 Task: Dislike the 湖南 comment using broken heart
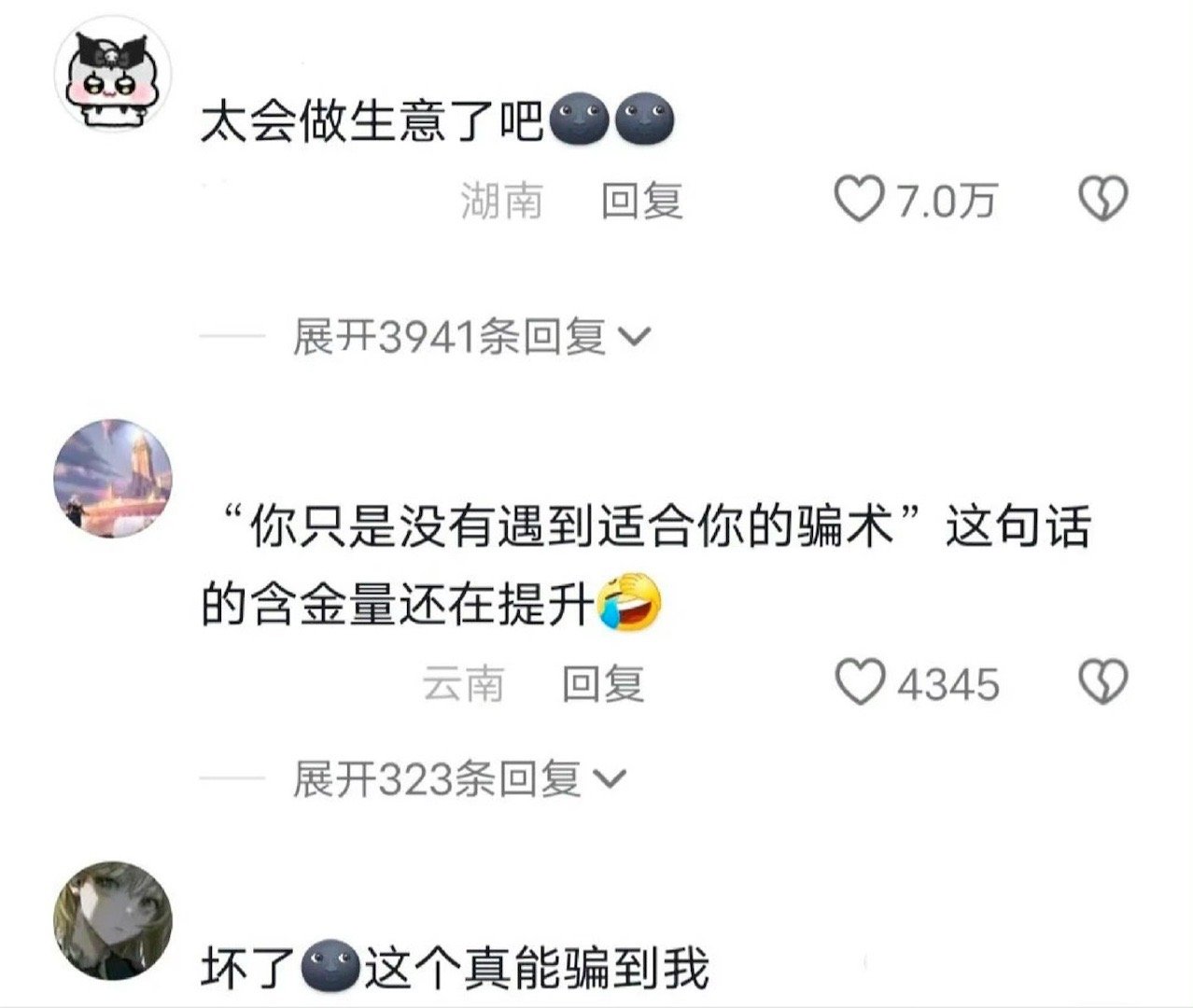click(1103, 200)
